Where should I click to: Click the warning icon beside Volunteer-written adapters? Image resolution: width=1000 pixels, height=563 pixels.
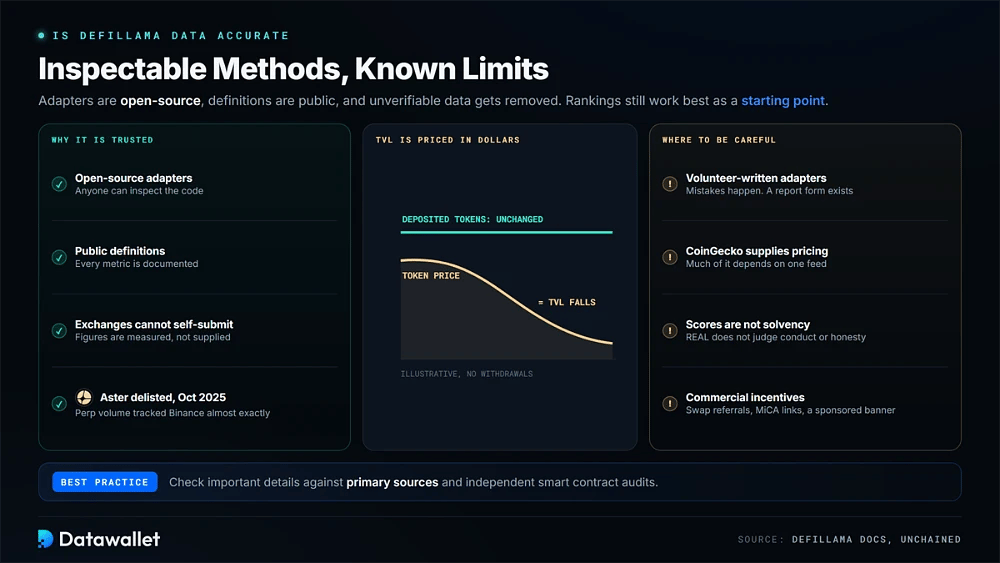pyautogui.click(x=670, y=184)
